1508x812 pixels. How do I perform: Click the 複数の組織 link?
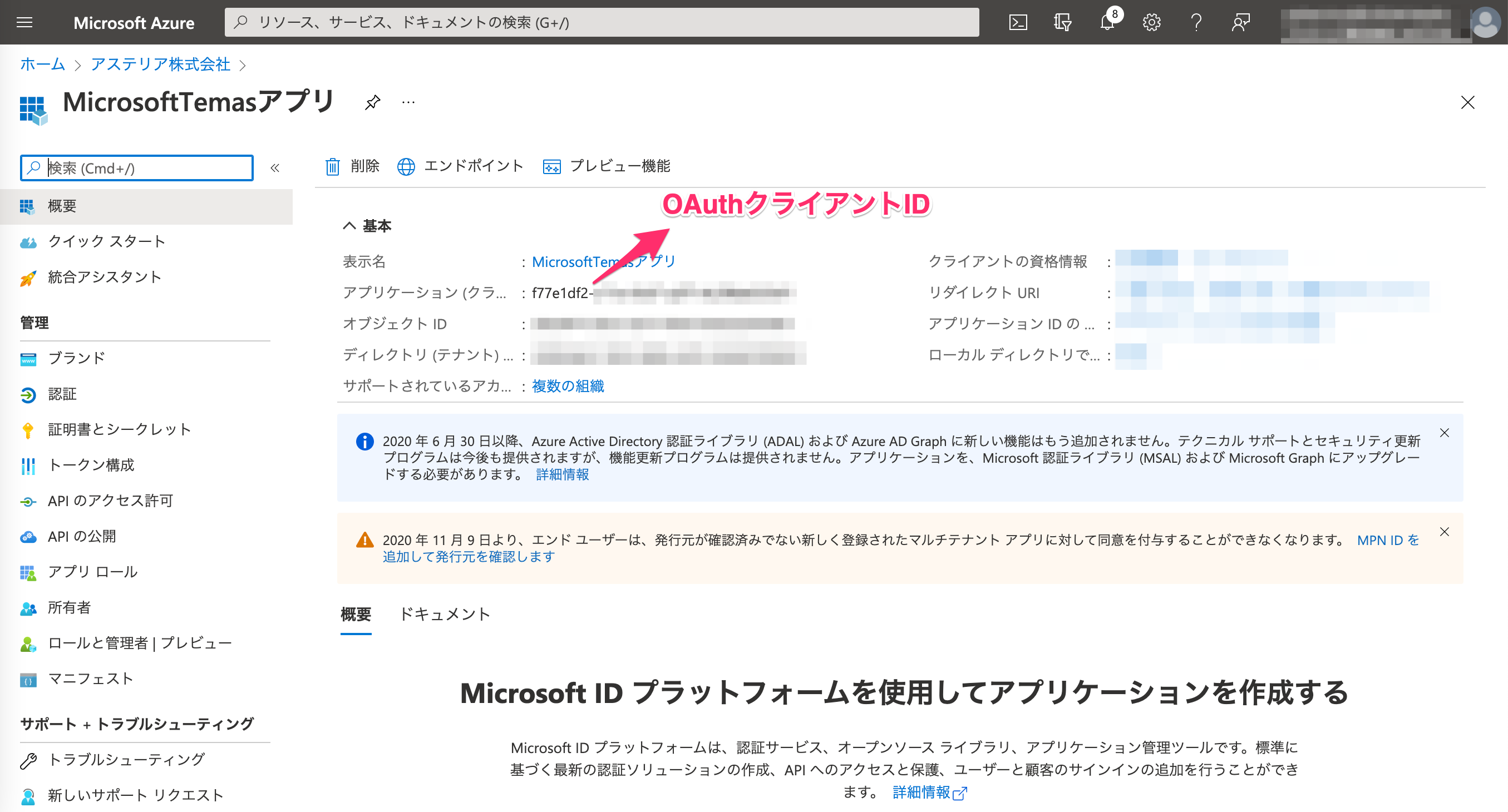coord(568,386)
